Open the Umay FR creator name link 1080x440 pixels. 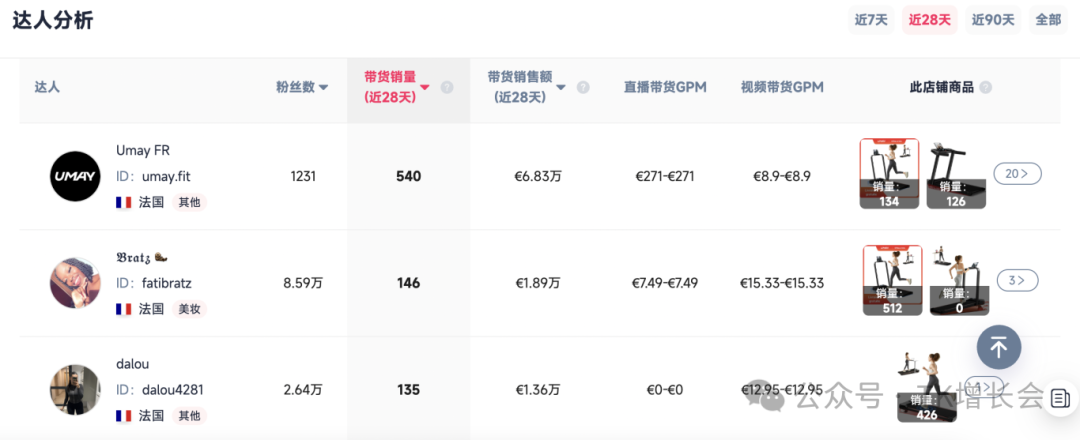point(143,151)
